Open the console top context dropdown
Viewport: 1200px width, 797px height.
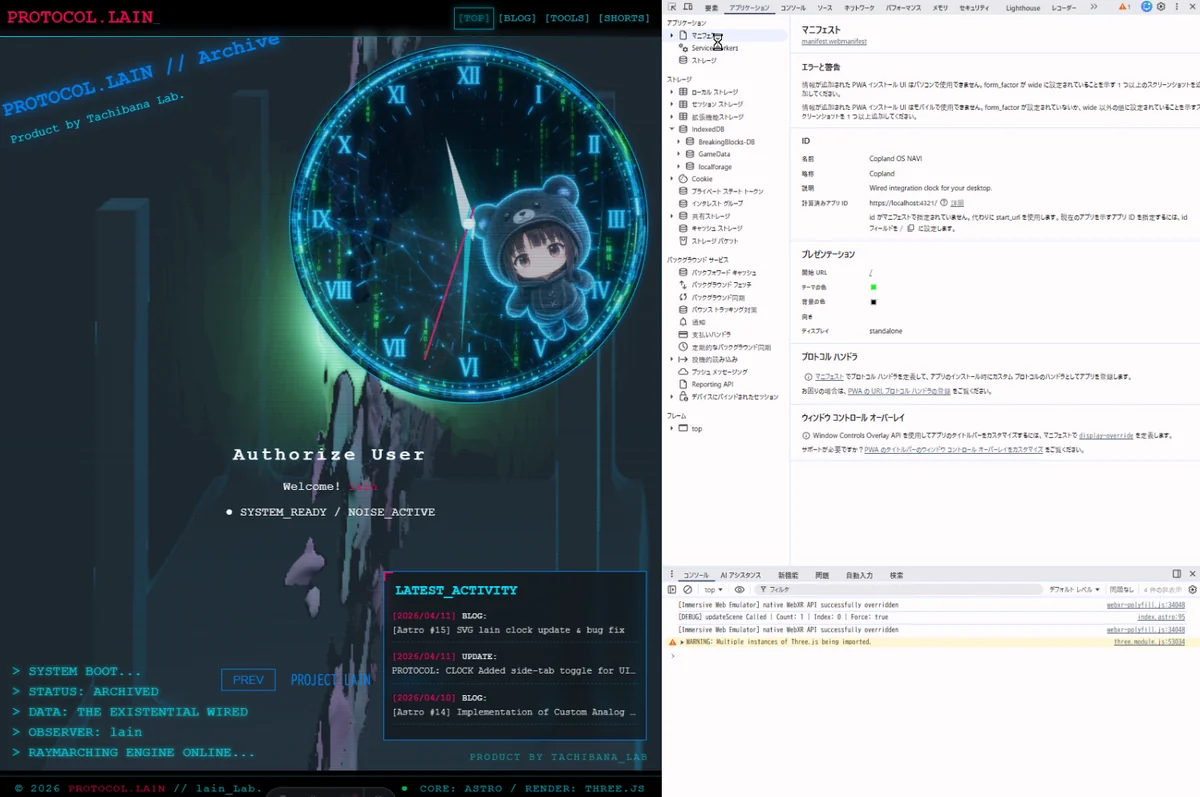(713, 590)
